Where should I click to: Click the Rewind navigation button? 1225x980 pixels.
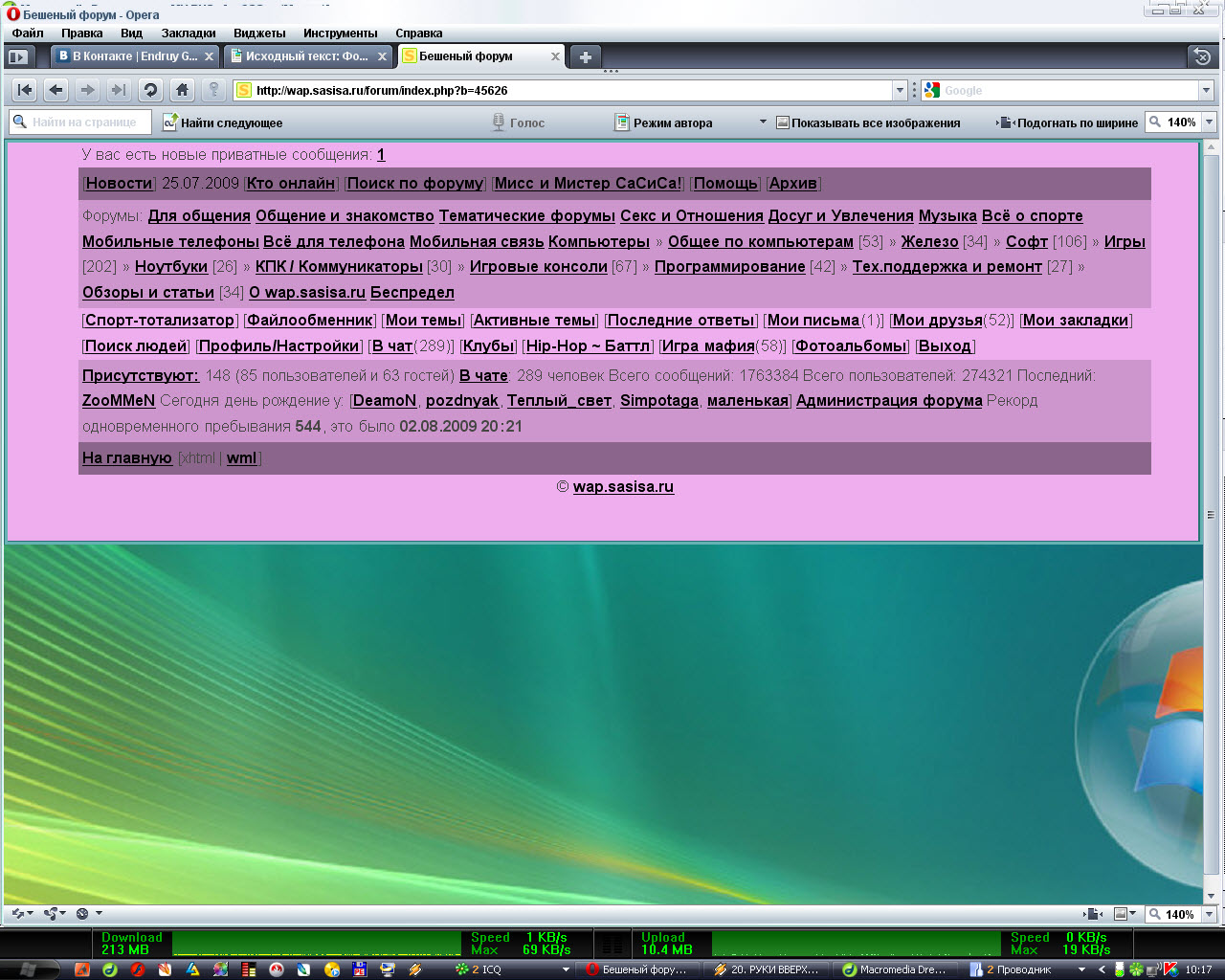pos(25,90)
